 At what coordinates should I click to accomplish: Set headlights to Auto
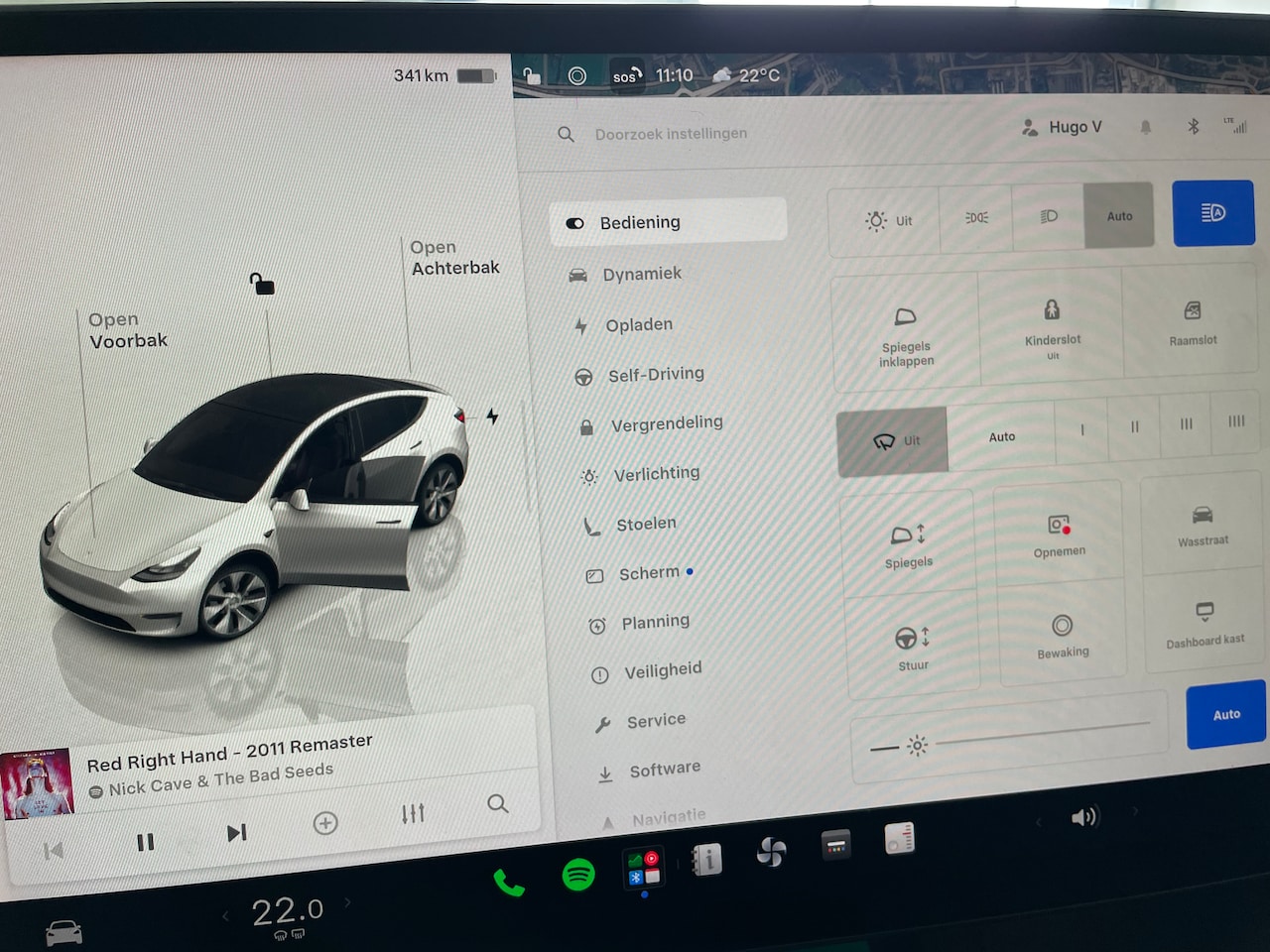[x=1119, y=215]
